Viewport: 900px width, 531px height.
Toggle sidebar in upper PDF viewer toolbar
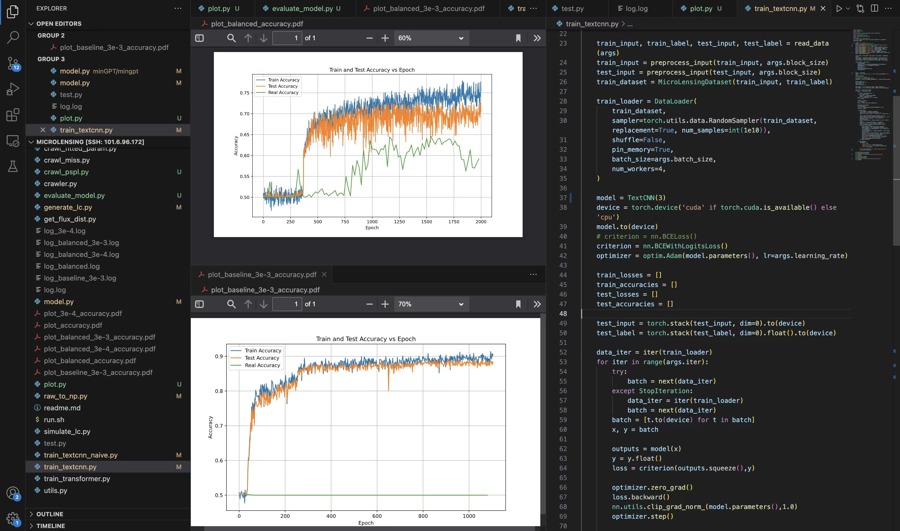tap(200, 38)
